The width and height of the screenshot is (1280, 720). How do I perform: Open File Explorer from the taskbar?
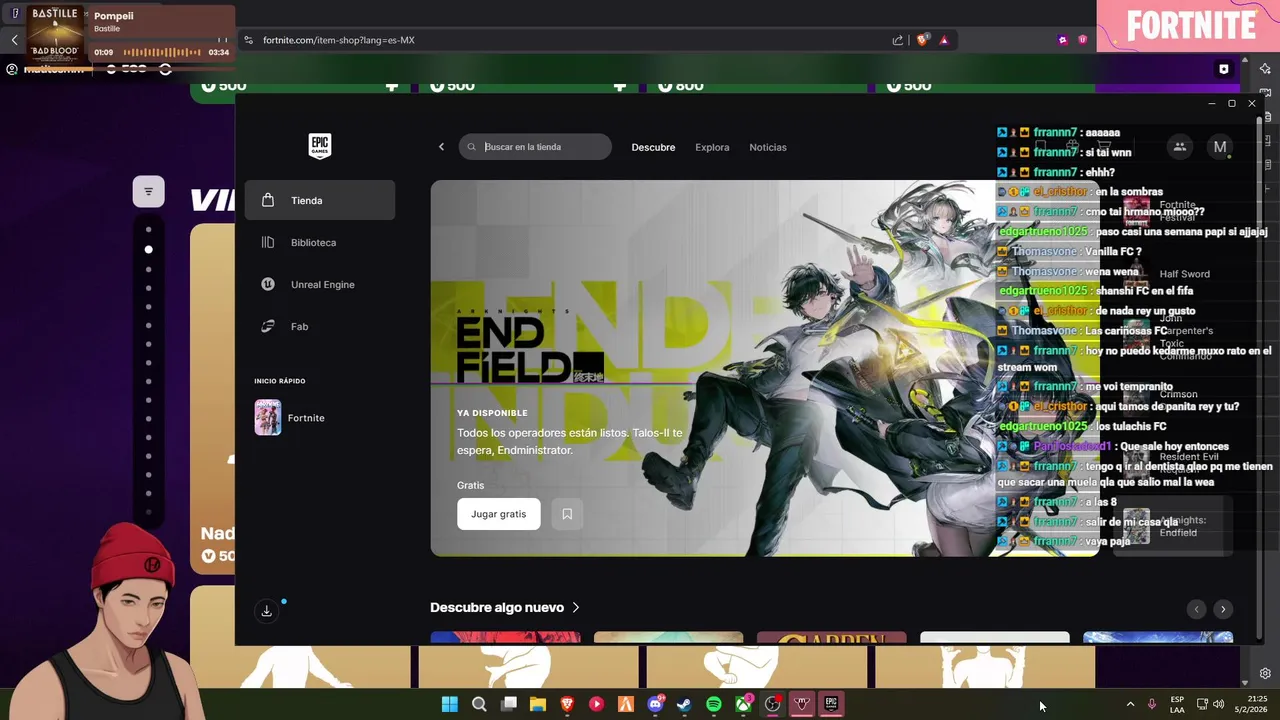538,704
